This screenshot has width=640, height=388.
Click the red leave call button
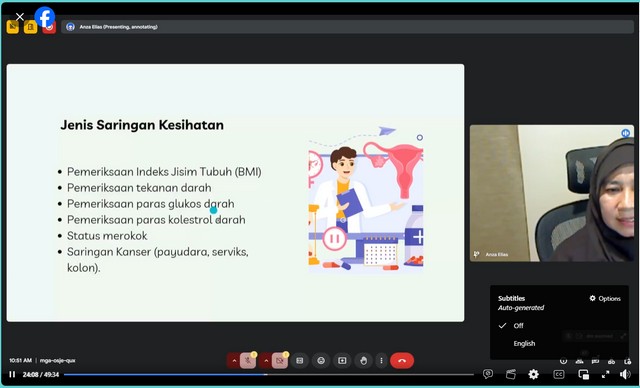point(402,361)
